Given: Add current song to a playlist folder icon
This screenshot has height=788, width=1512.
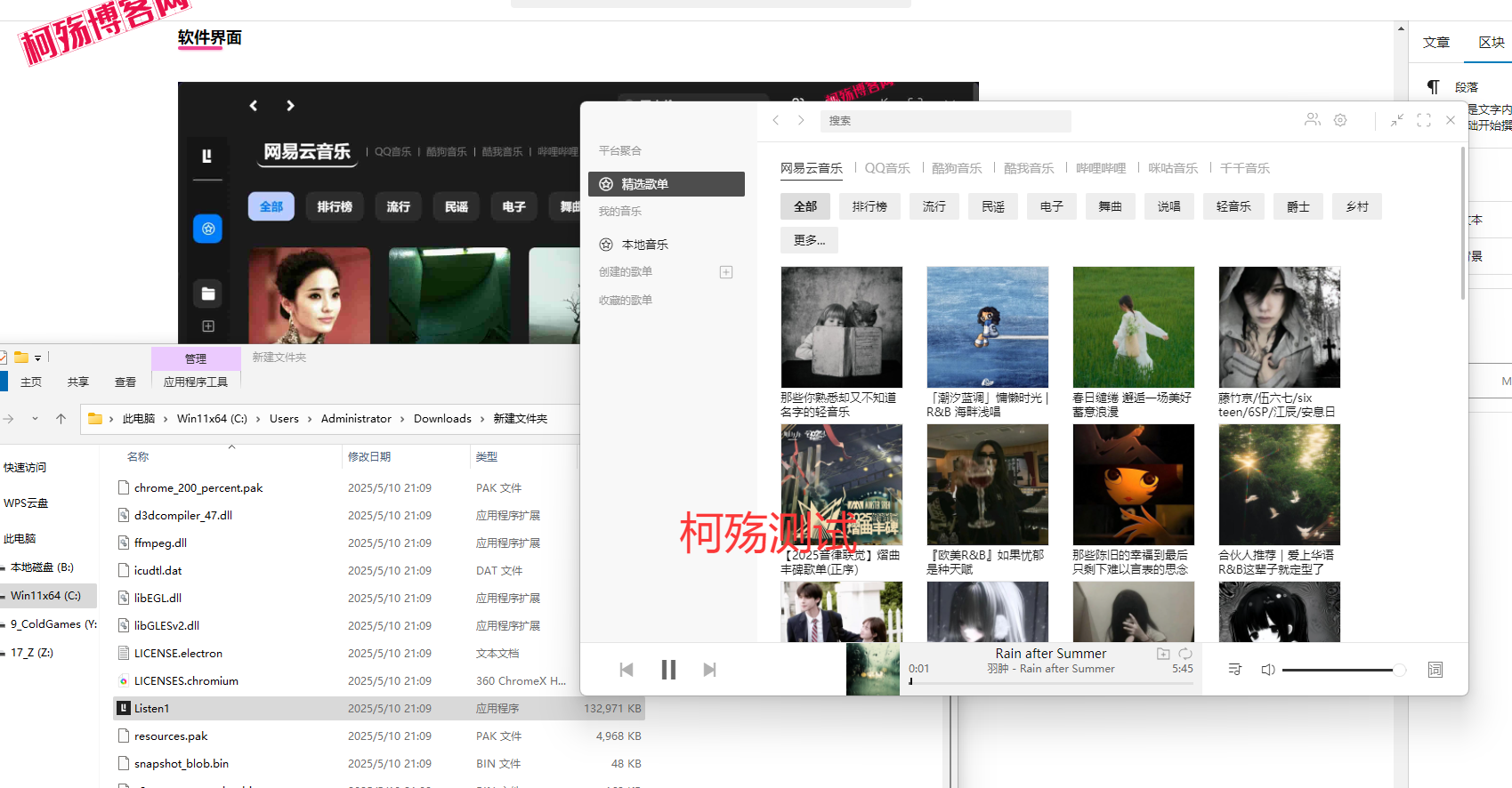Looking at the screenshot, I should click(x=1163, y=654).
